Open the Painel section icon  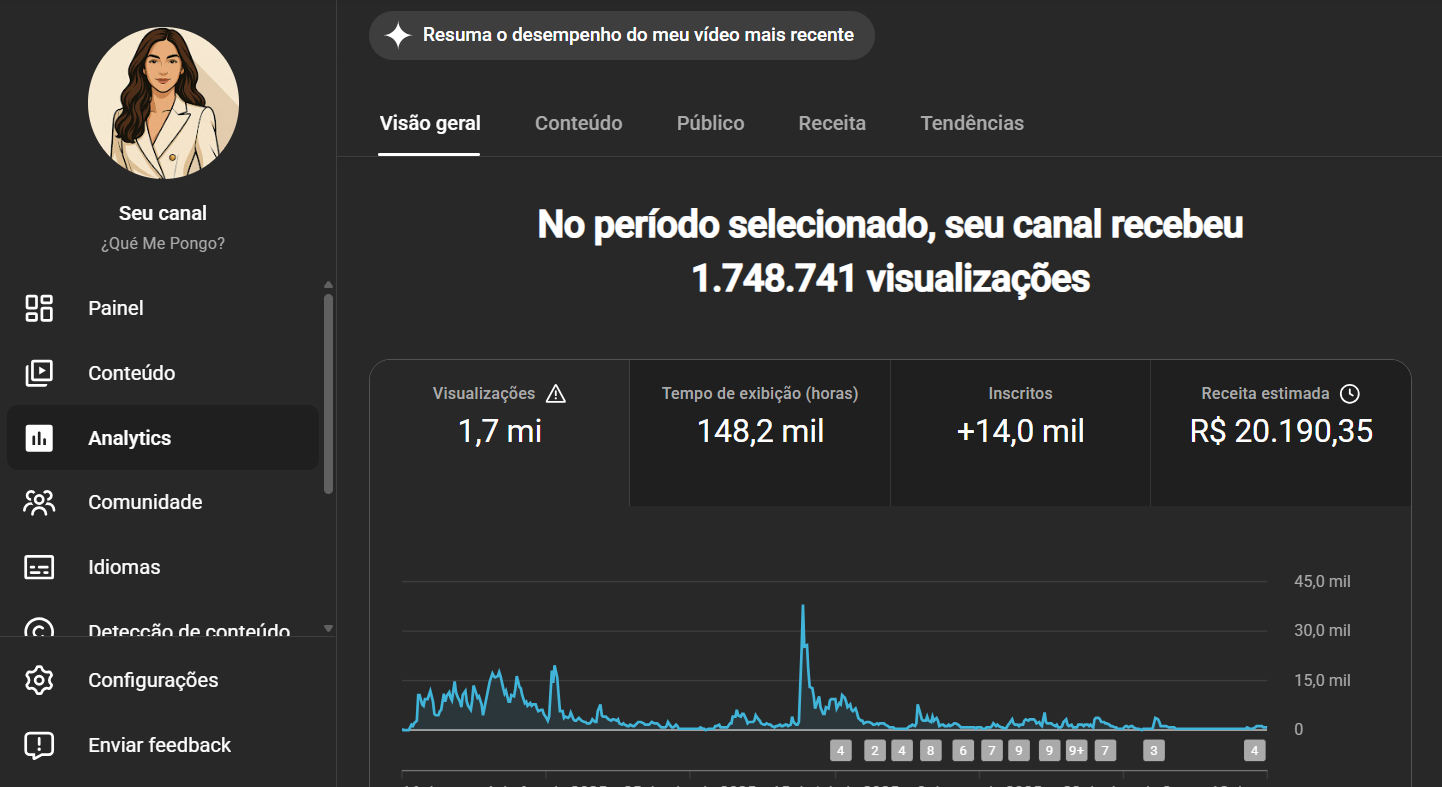pos(39,308)
